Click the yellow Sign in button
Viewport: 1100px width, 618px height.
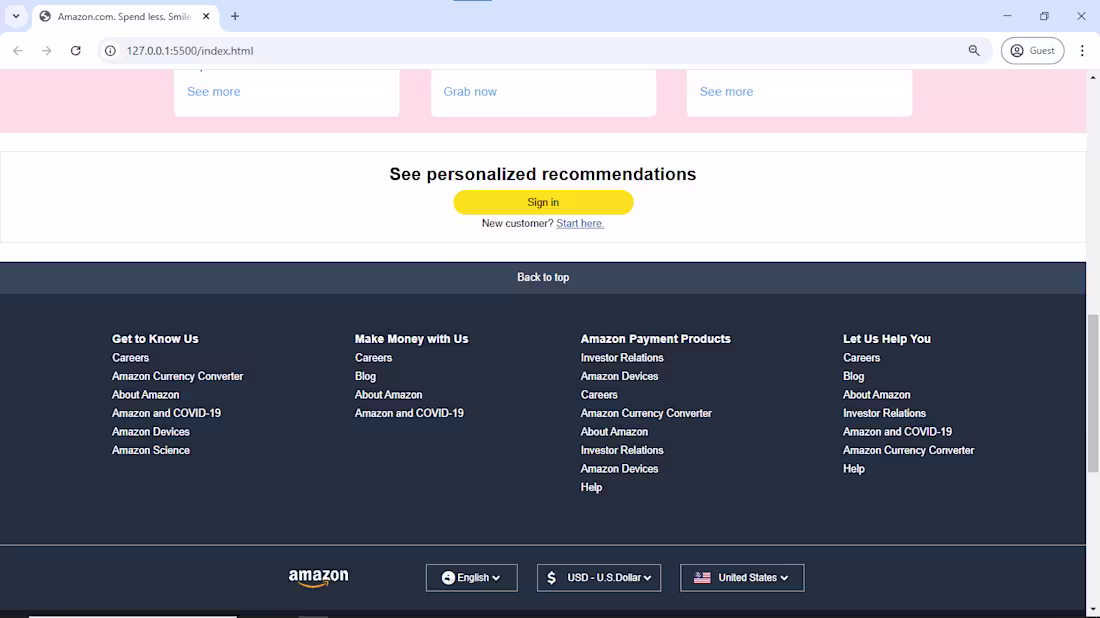[x=543, y=202]
